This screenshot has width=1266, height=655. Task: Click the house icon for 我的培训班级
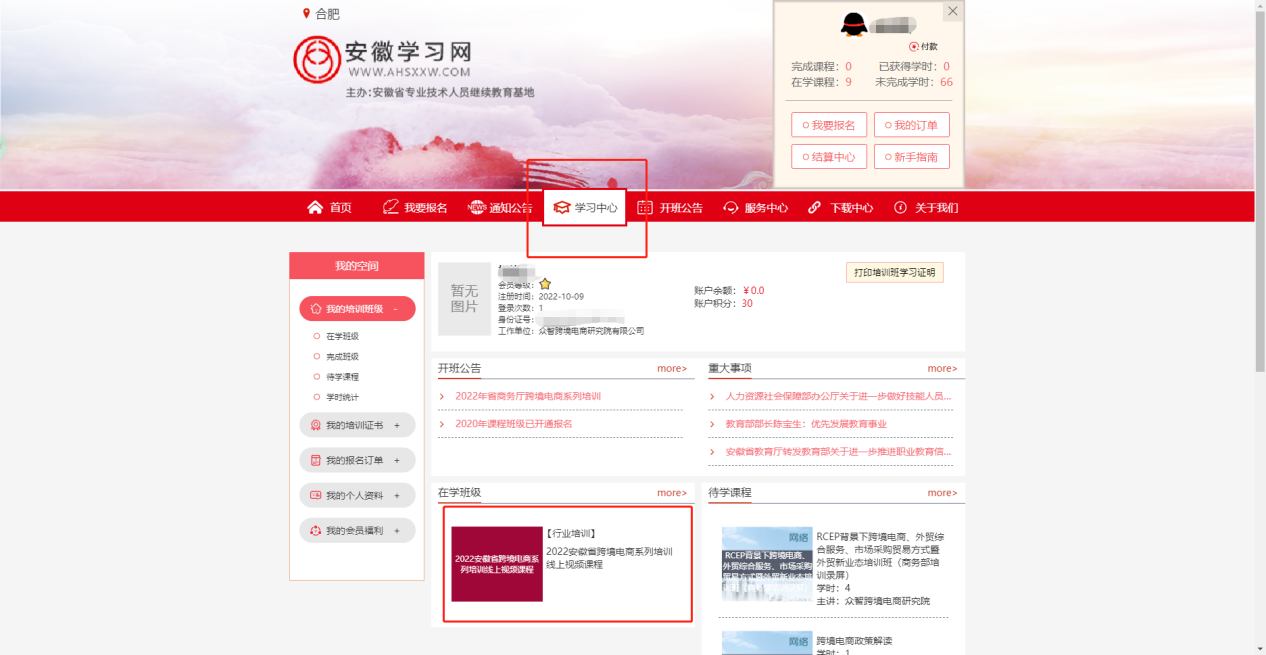[316, 309]
